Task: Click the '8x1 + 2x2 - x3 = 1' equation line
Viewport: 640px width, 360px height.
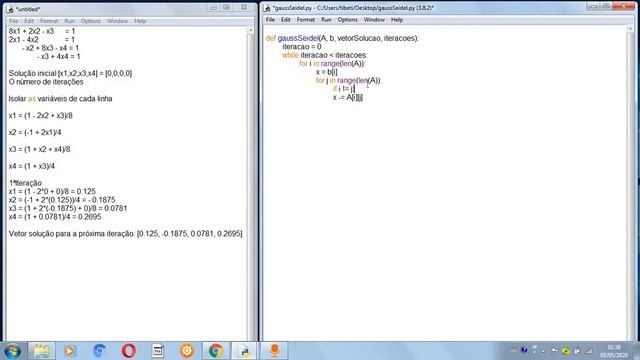Action: pyautogui.click(x=42, y=31)
